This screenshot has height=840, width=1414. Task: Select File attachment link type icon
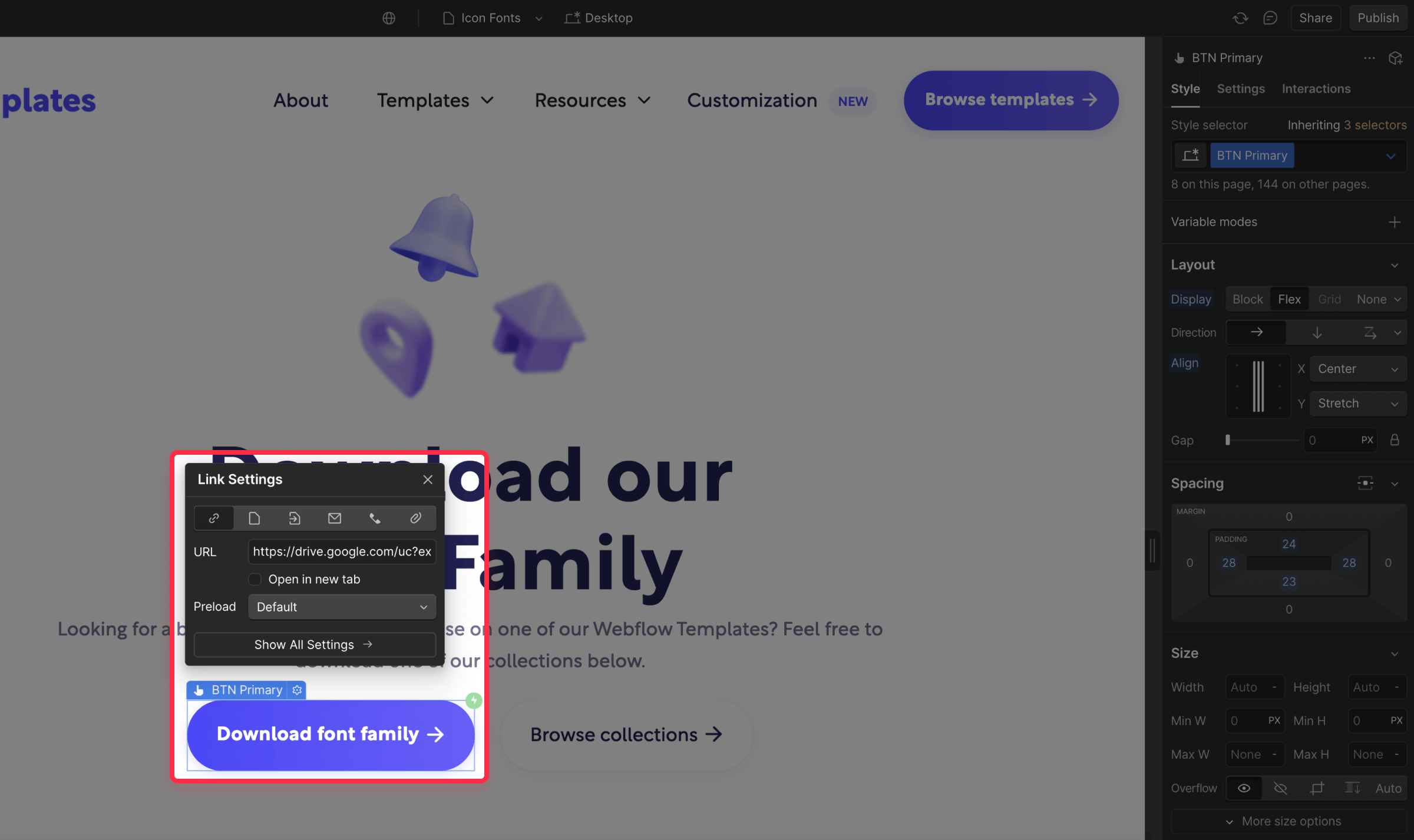[415, 518]
